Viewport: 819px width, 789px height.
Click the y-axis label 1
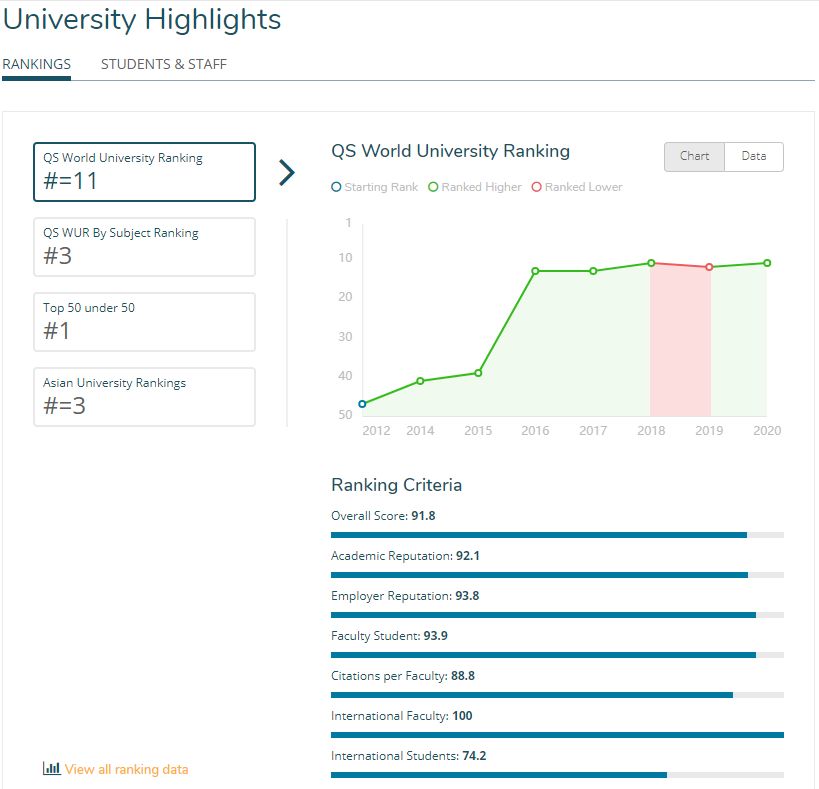tap(348, 223)
